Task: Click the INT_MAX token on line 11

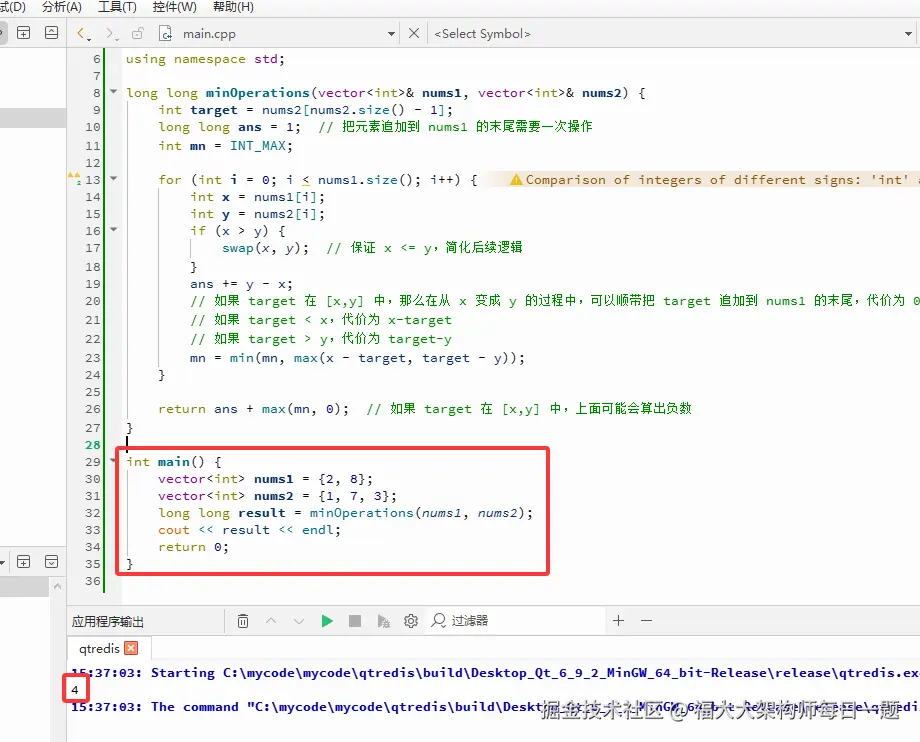Action: pyautogui.click(x=258, y=145)
